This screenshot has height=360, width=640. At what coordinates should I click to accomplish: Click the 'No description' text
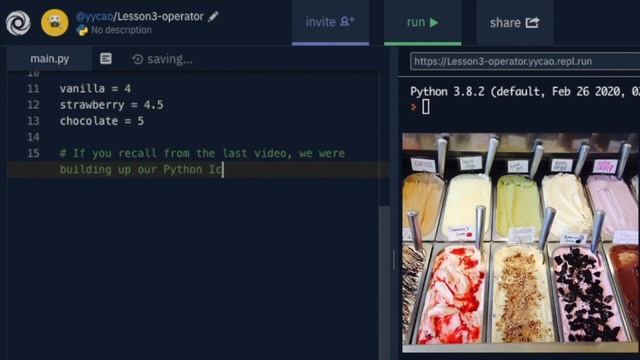pyautogui.click(x=121, y=30)
